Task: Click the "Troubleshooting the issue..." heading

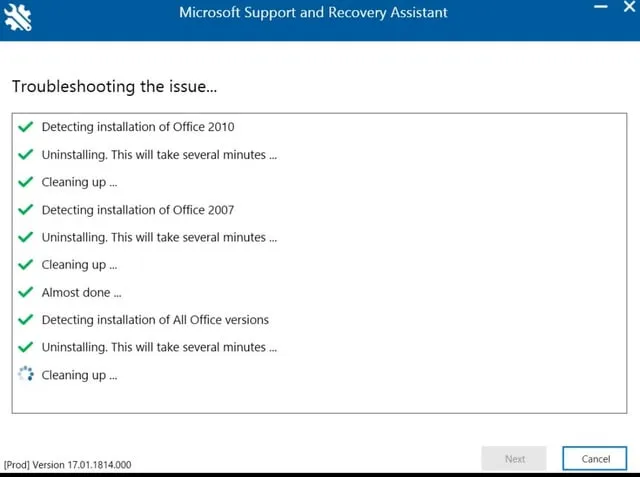Action: click(115, 86)
